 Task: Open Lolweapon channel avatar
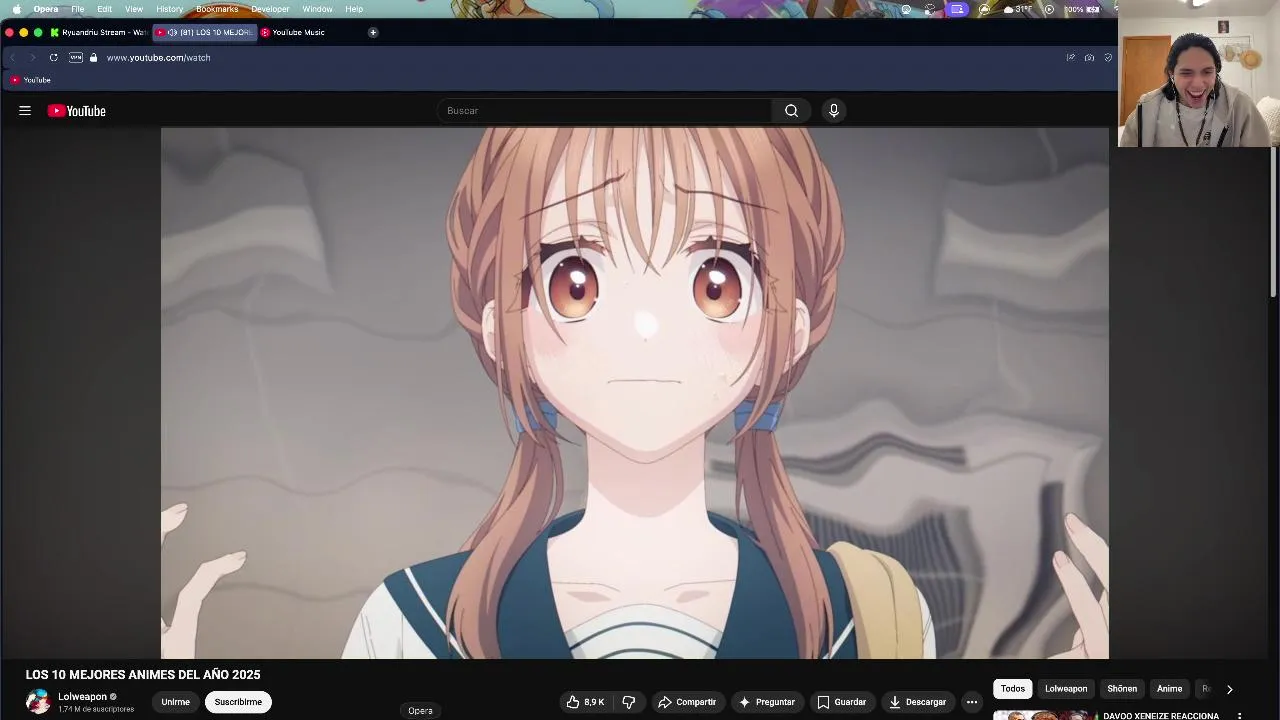[38, 702]
